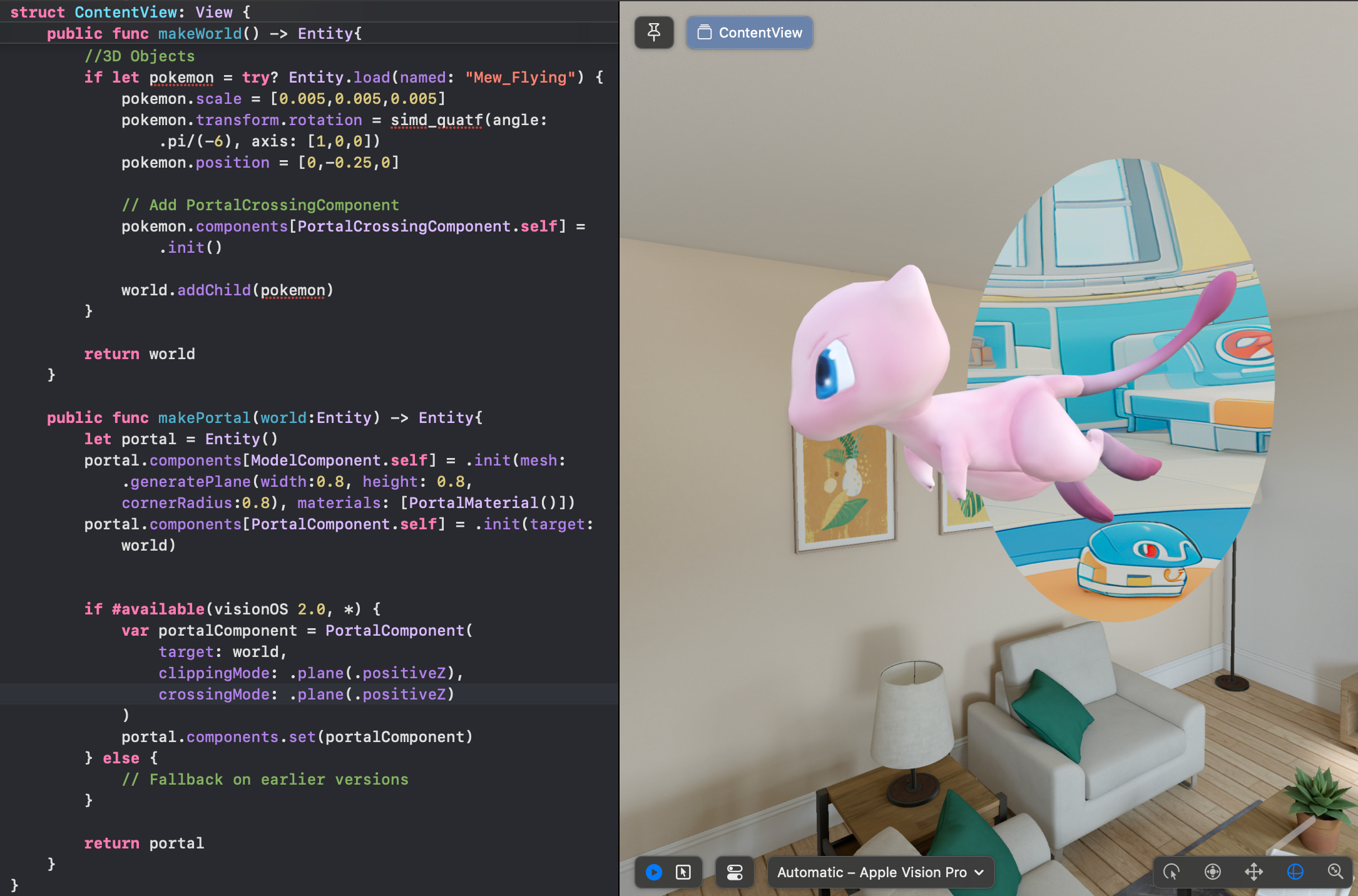Click the makeWorld function name
This screenshot has height=896, width=1358.
[x=200, y=34]
